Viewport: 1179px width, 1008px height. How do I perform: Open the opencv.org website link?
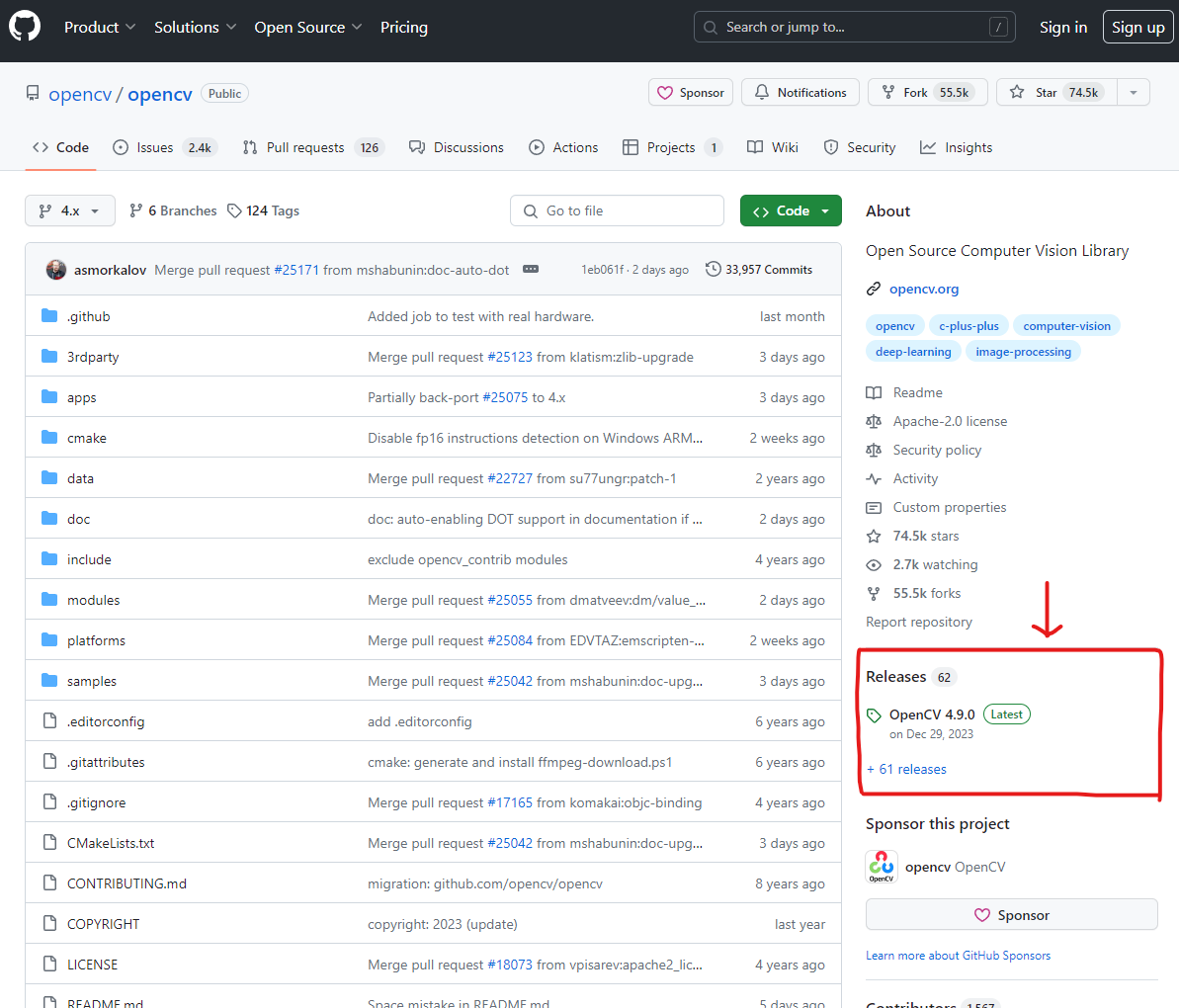[923, 290]
